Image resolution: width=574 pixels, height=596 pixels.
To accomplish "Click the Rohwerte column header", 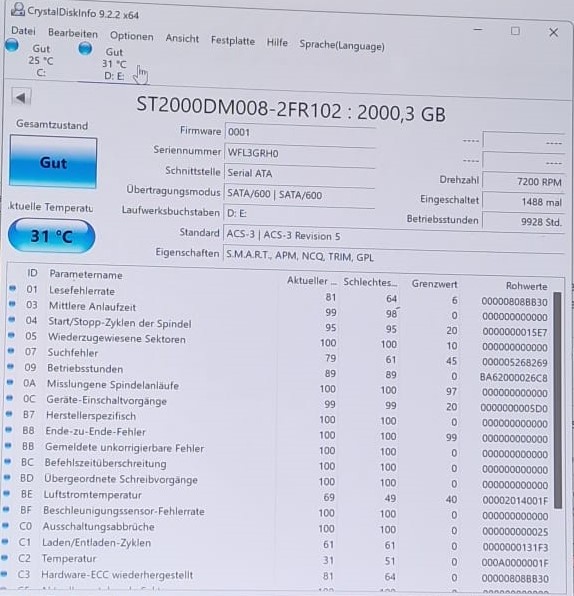I will click(x=526, y=286).
